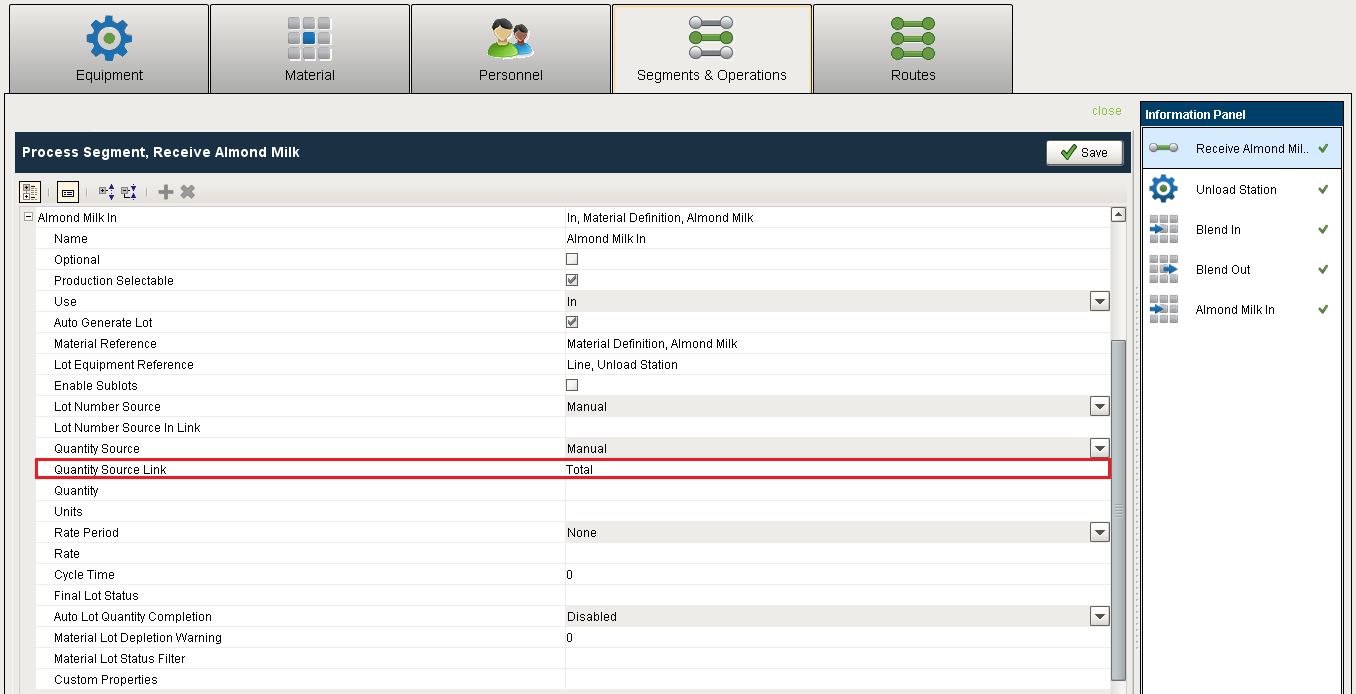Screen dimensions: 1356x694
Task: Select Blend In in Information Panel
Action: tap(1241, 229)
